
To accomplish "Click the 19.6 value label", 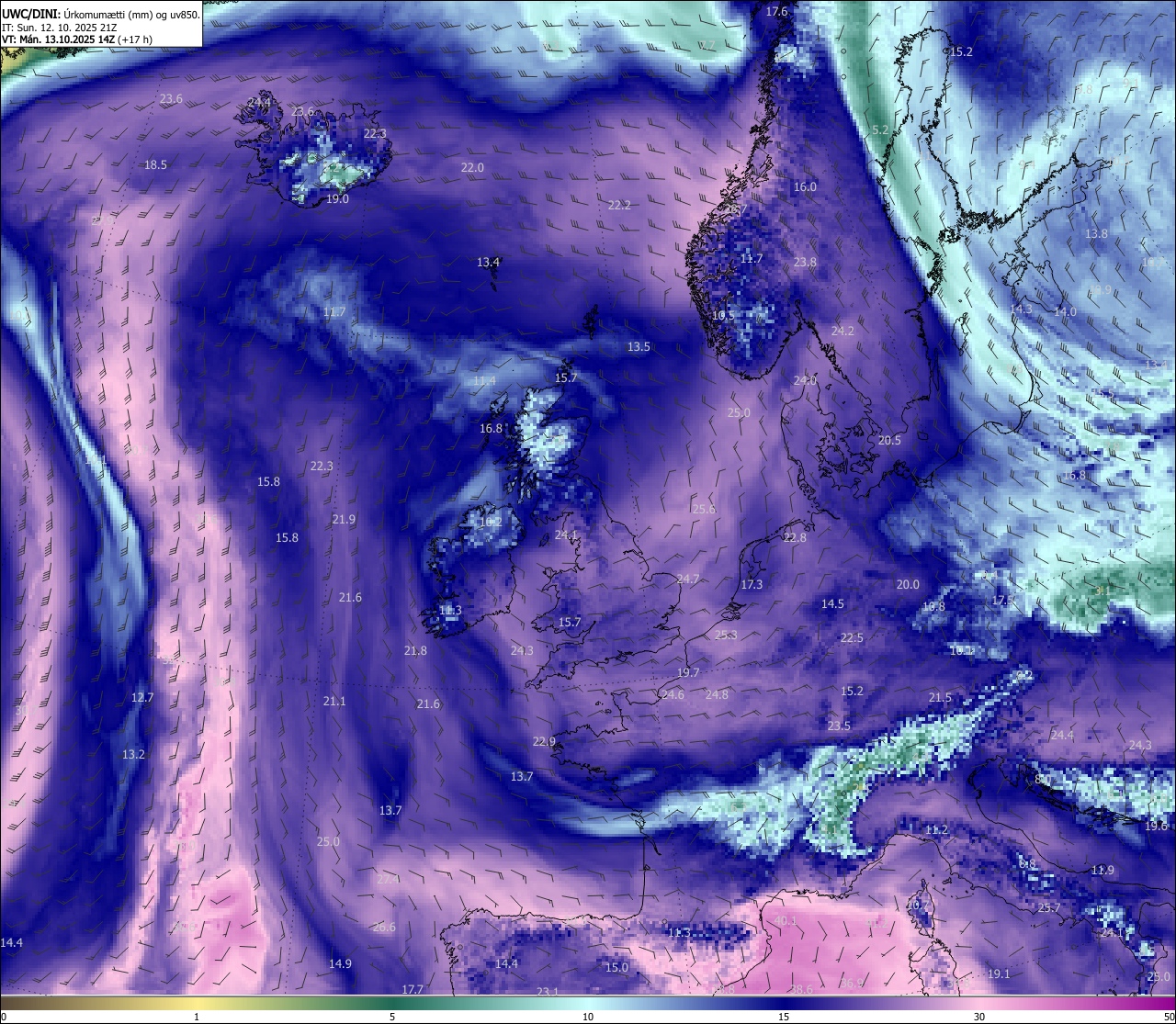I will [x=1156, y=827].
